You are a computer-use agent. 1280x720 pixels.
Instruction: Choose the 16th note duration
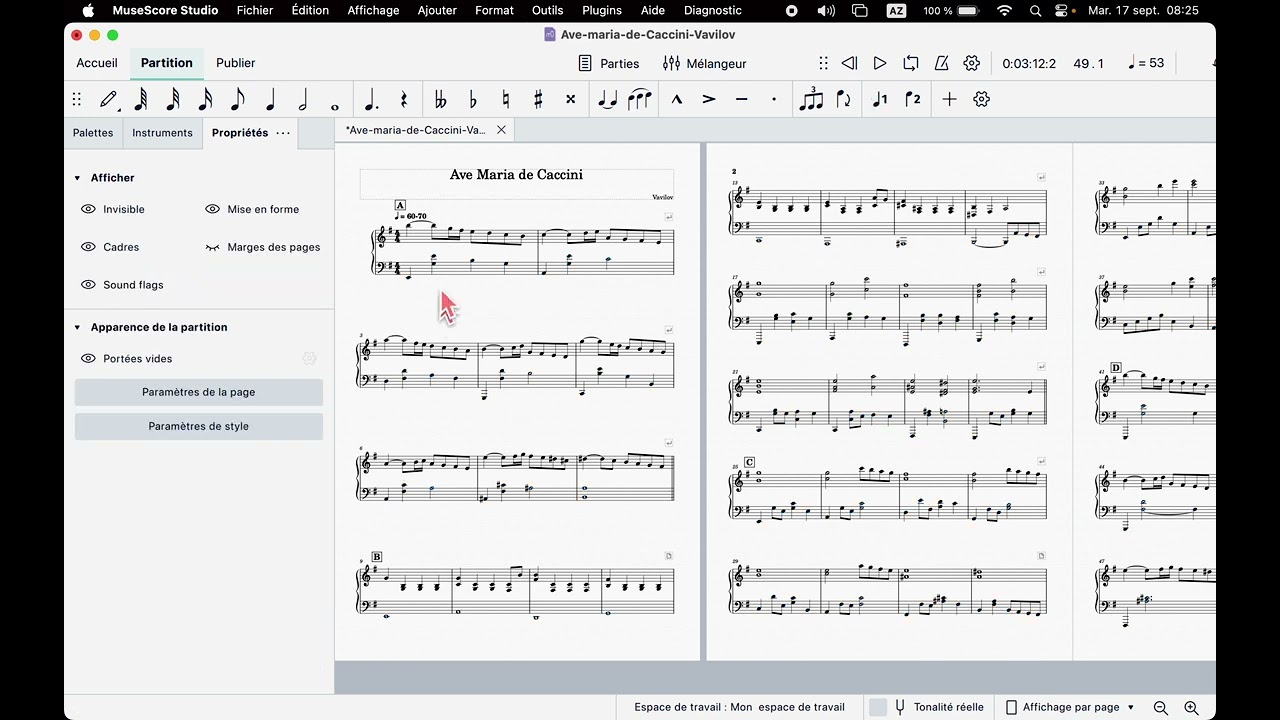205,99
